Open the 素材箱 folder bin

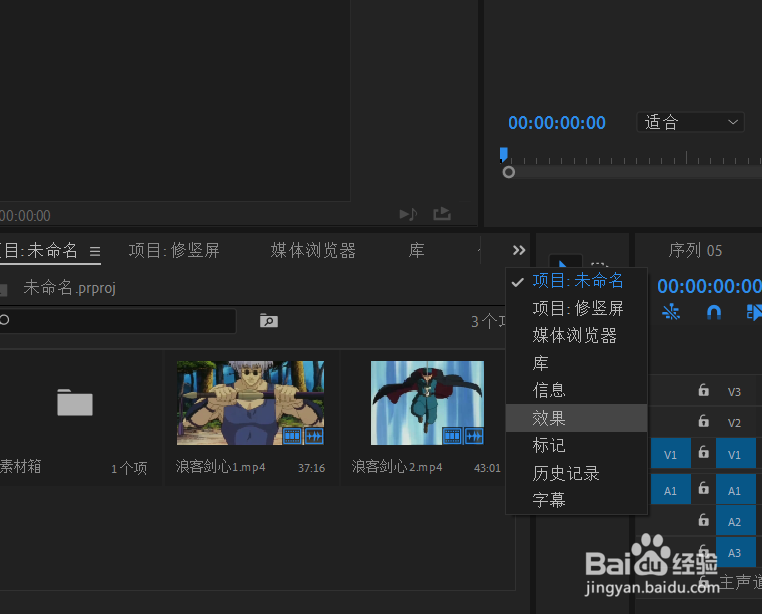click(x=75, y=402)
